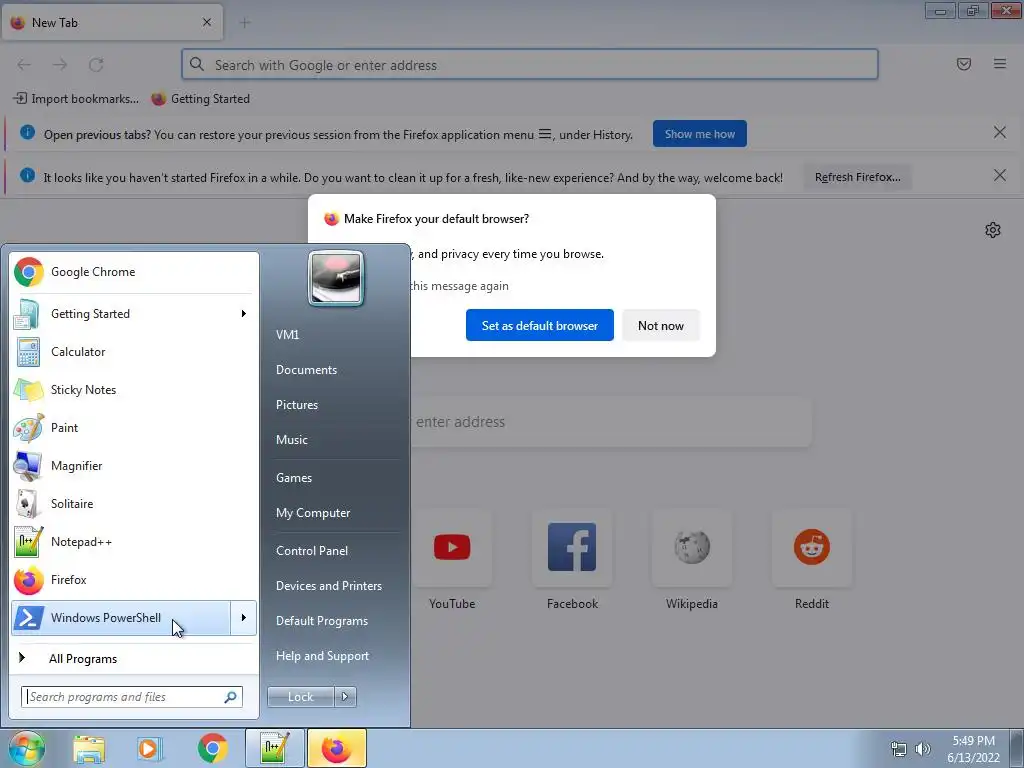Open Sticky Notes in Start menu
Viewport: 1024px width, 768px height.
(134, 390)
